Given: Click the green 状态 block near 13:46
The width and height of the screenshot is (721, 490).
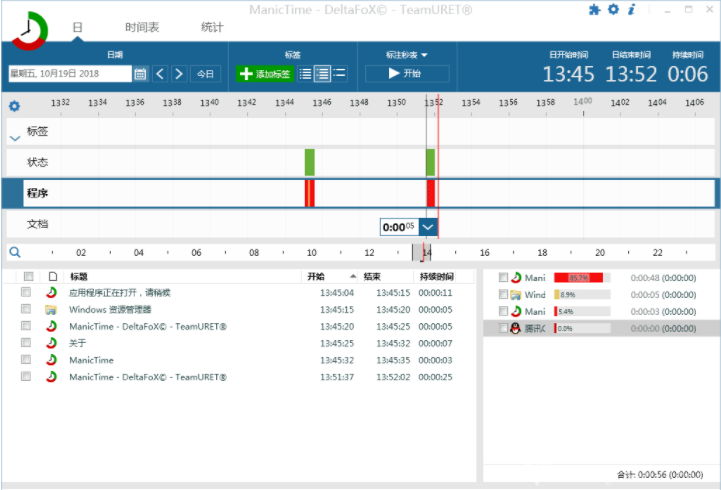Looking at the screenshot, I should pos(309,162).
